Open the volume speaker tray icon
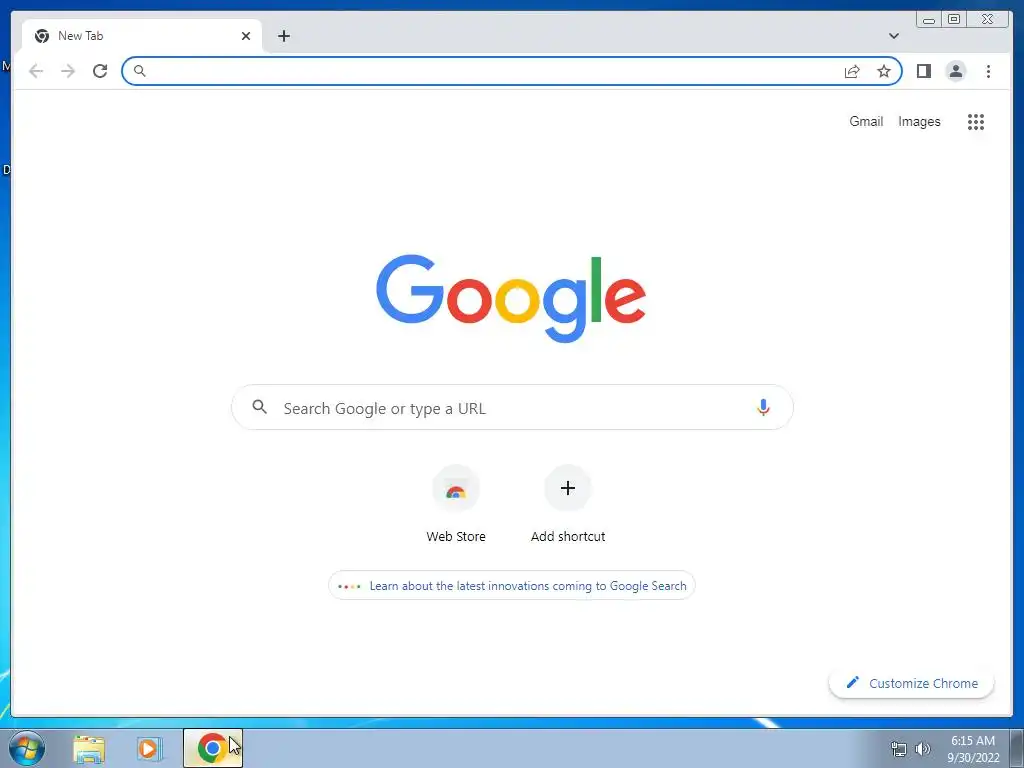 point(922,749)
